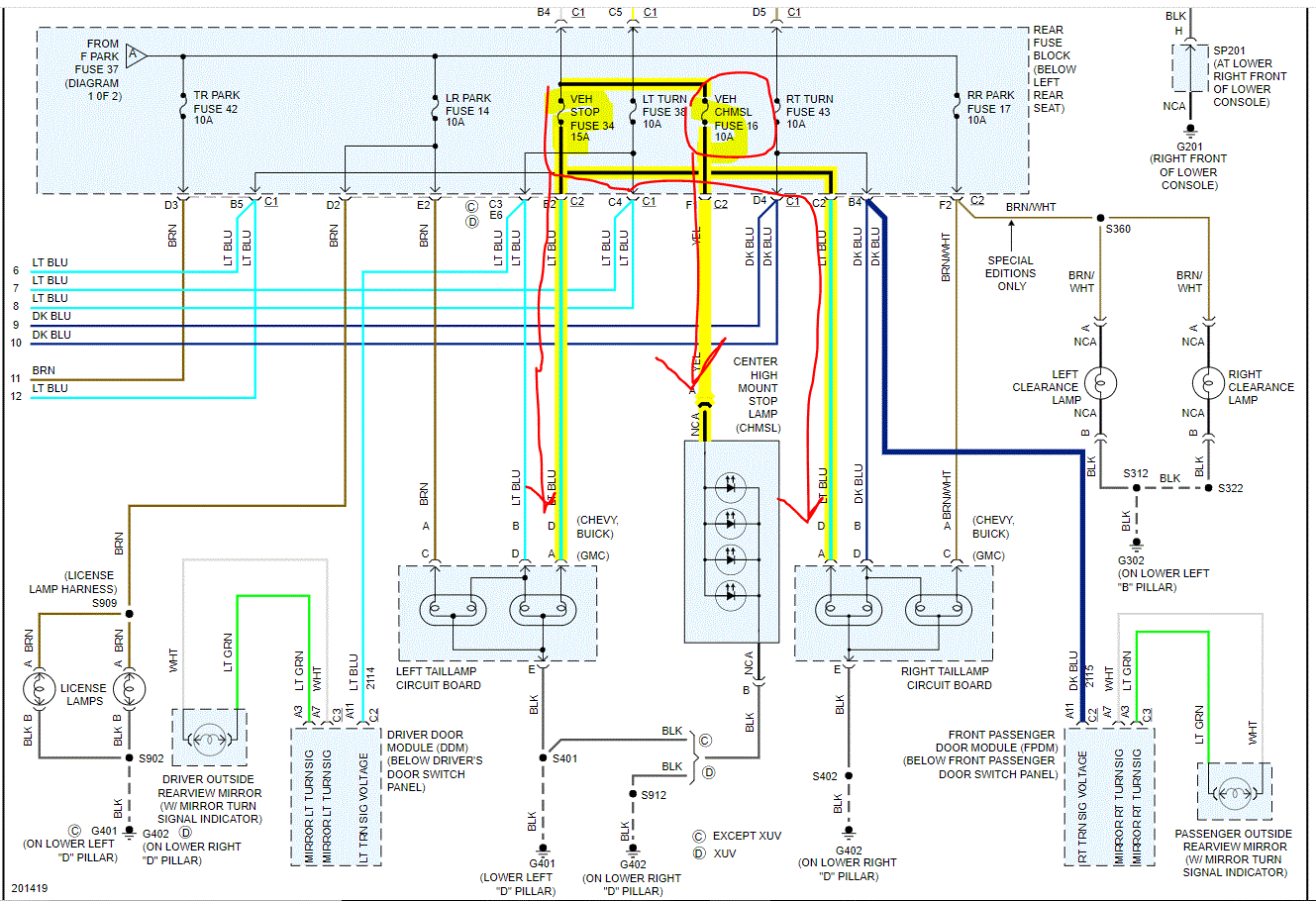Screen dimensions: 1316x901
Task: Click the LEFT CLEARANCE LAMP label
Action: 1045,387
